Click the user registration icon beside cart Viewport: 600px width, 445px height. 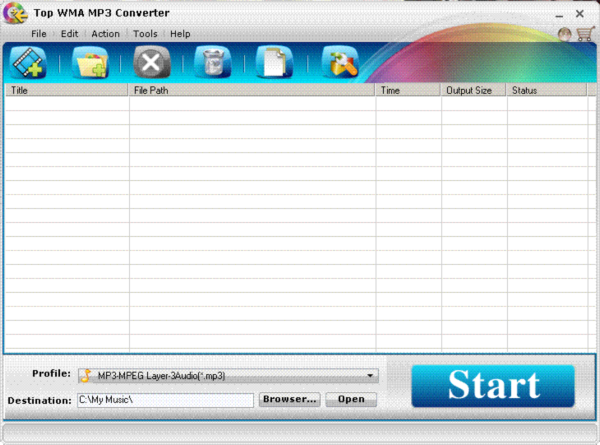click(x=564, y=34)
